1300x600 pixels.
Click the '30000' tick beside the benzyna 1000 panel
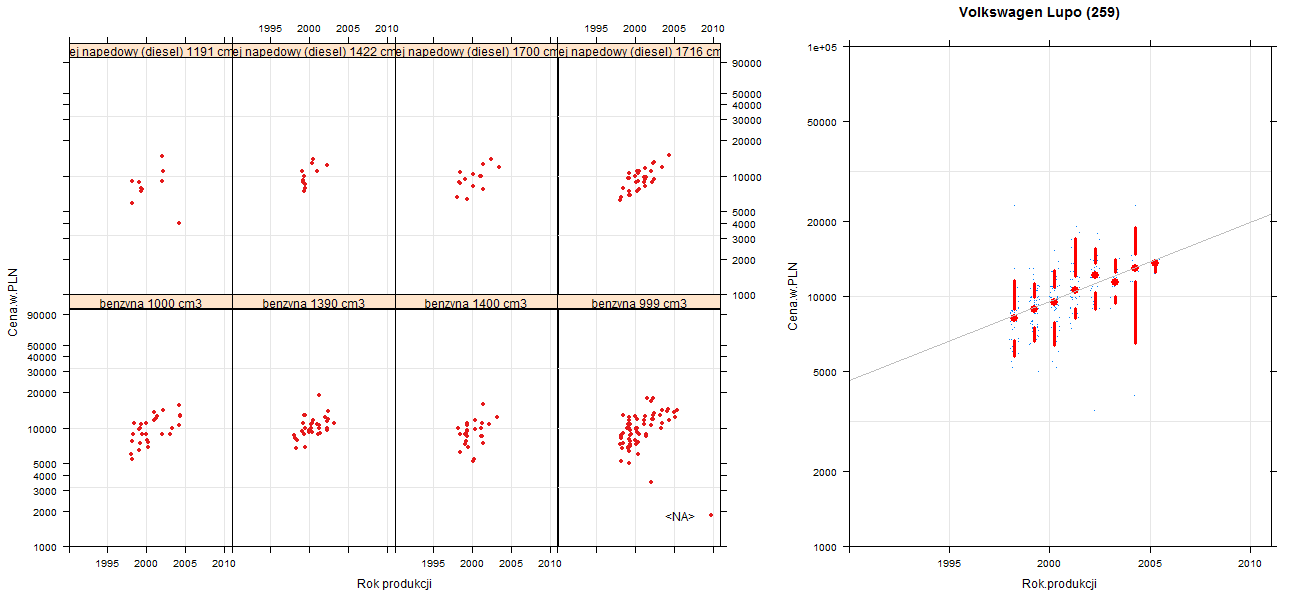42,372
